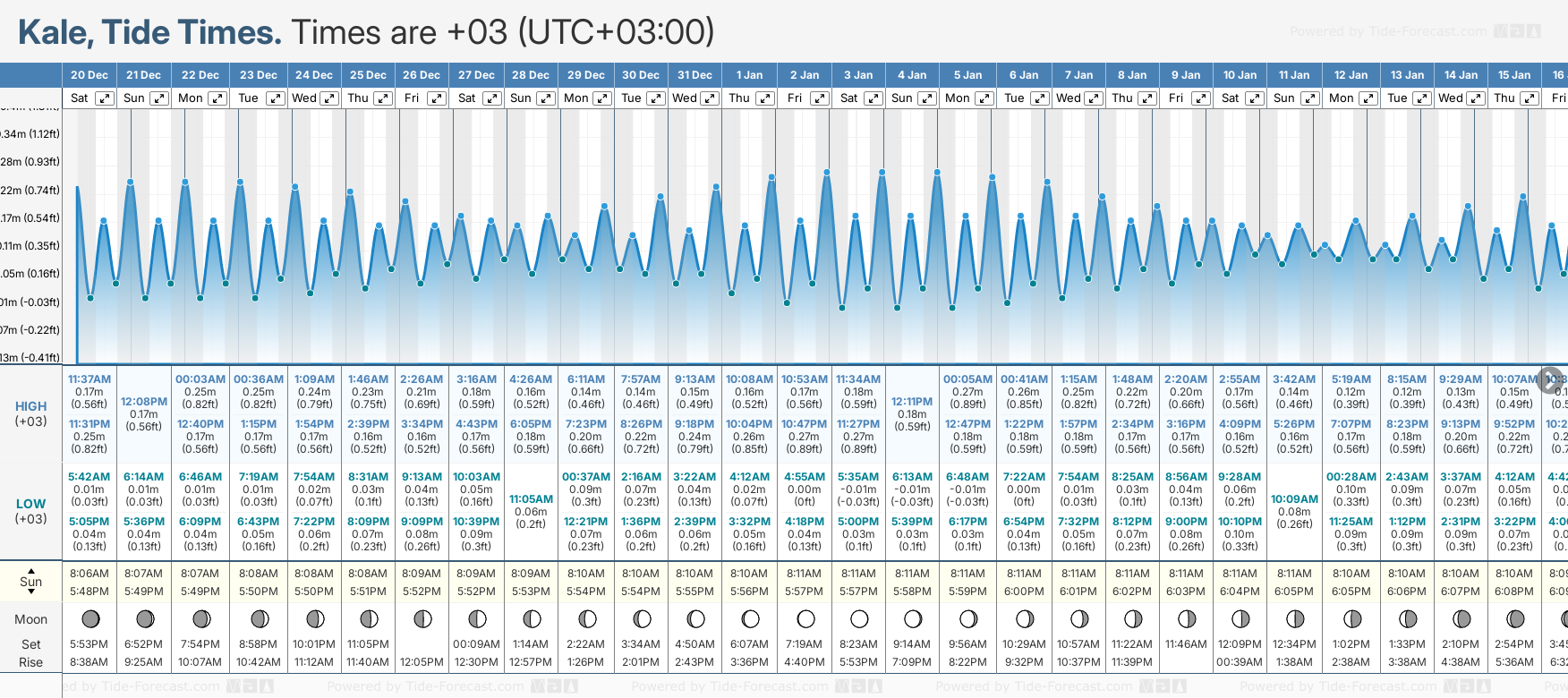Expand the Tue 30 Dec column
This screenshot has width=1568, height=698.
[x=656, y=98]
